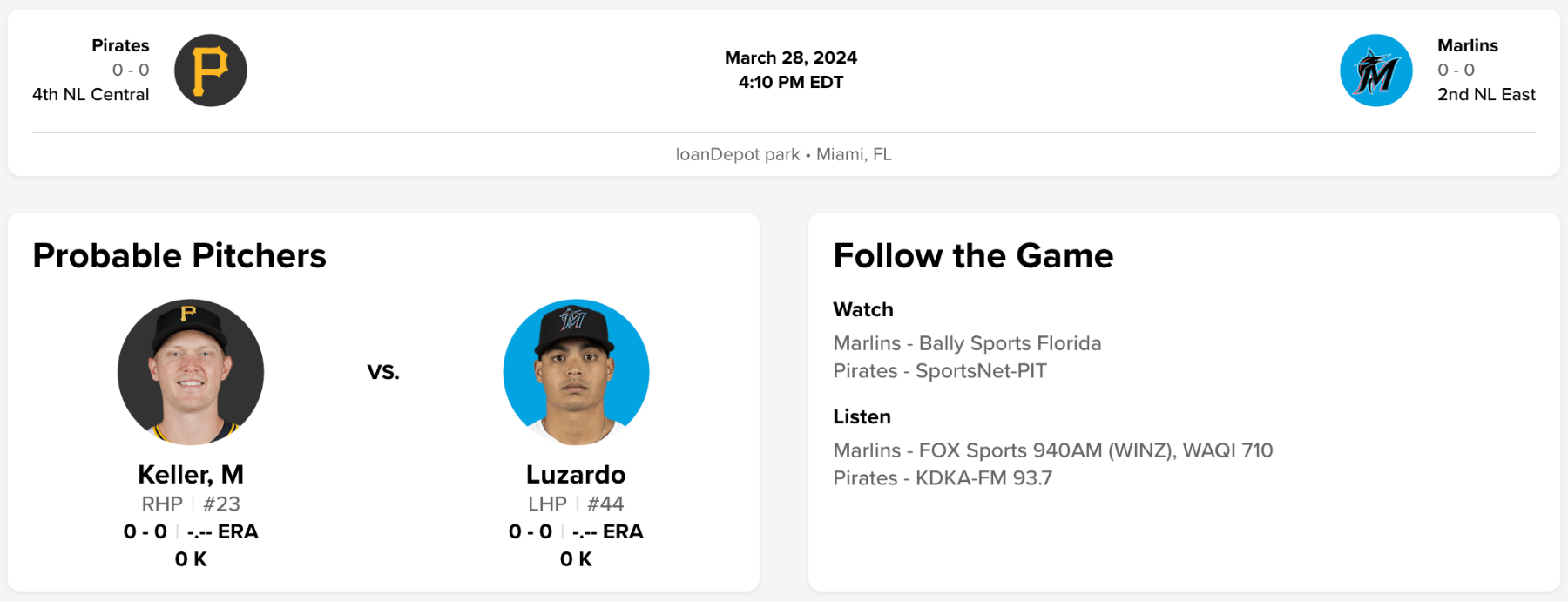Click Luzardo's LHP #44 details
The height and width of the screenshot is (602, 1568).
pos(576,504)
